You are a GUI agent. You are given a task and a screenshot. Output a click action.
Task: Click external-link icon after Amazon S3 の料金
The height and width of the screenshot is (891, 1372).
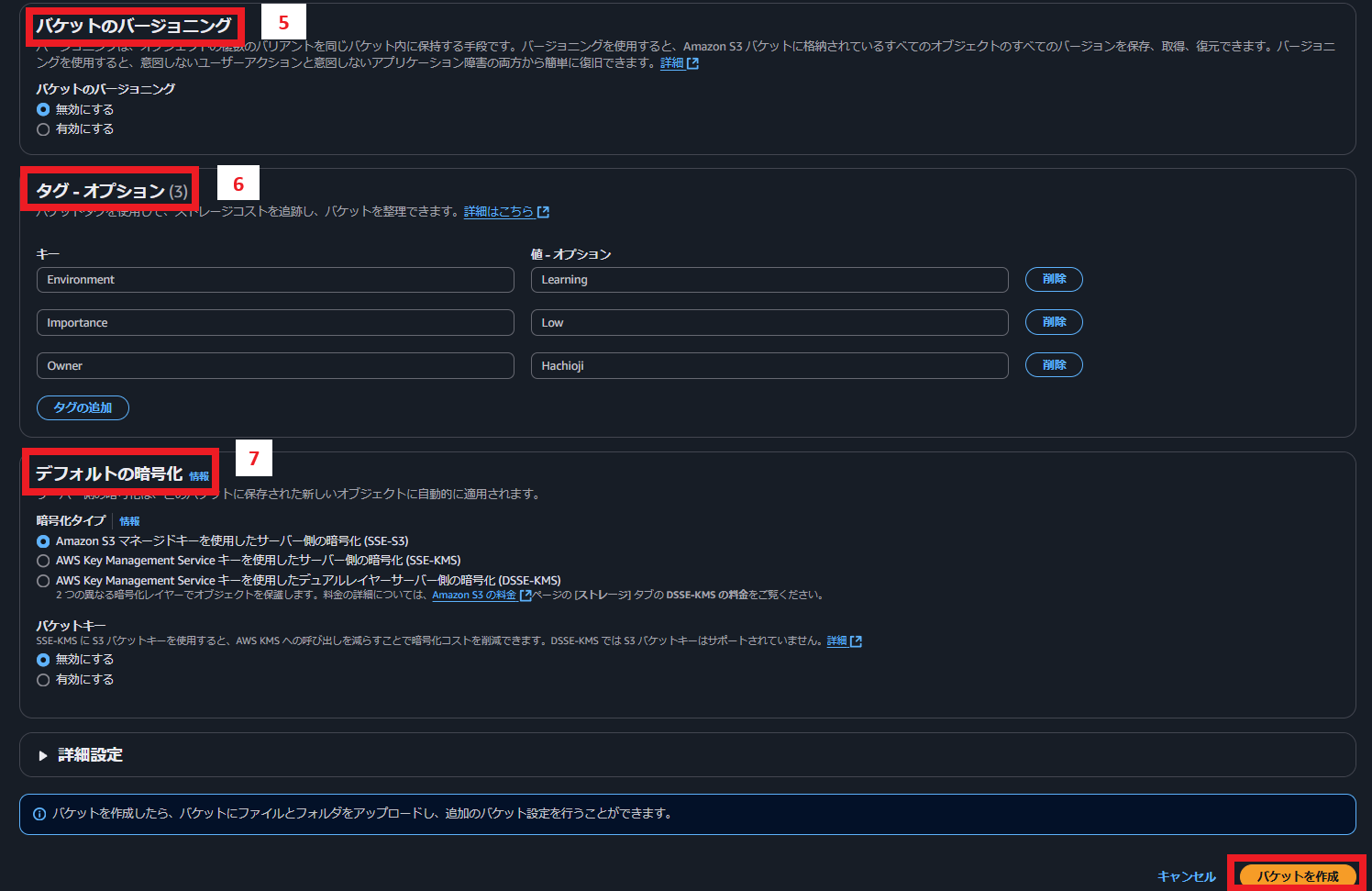coord(526,595)
